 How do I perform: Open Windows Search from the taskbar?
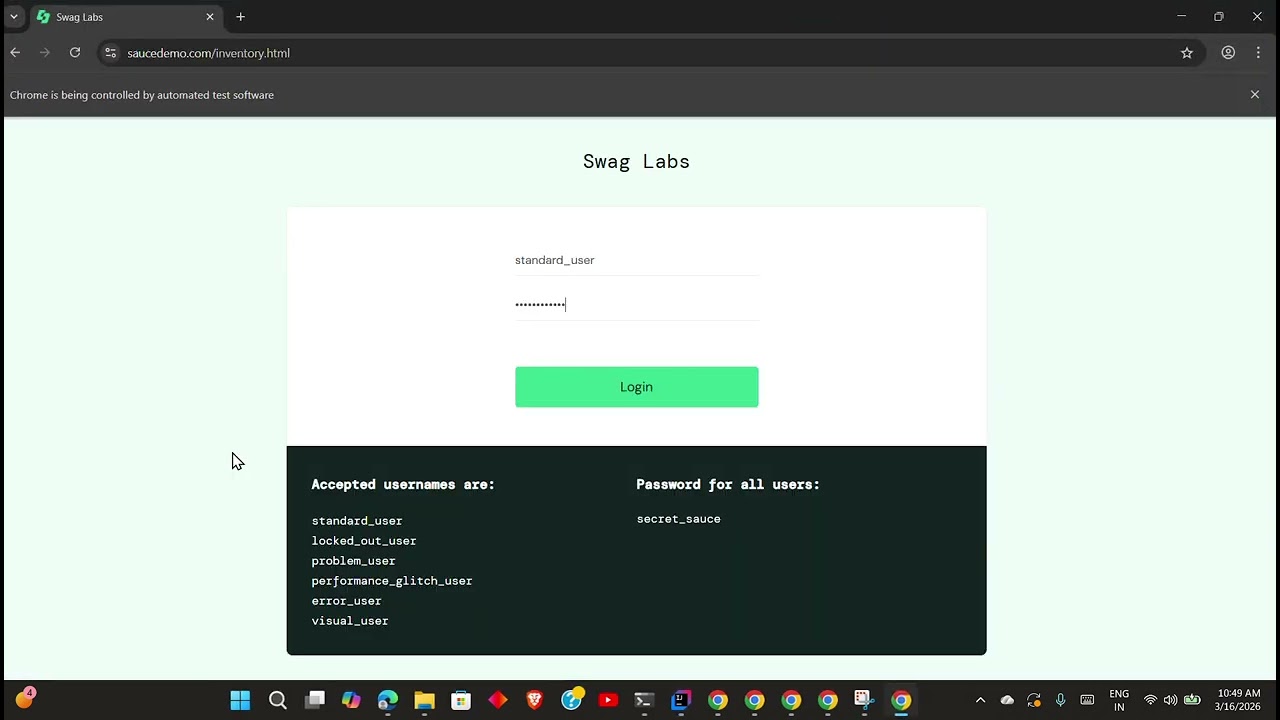point(278,700)
